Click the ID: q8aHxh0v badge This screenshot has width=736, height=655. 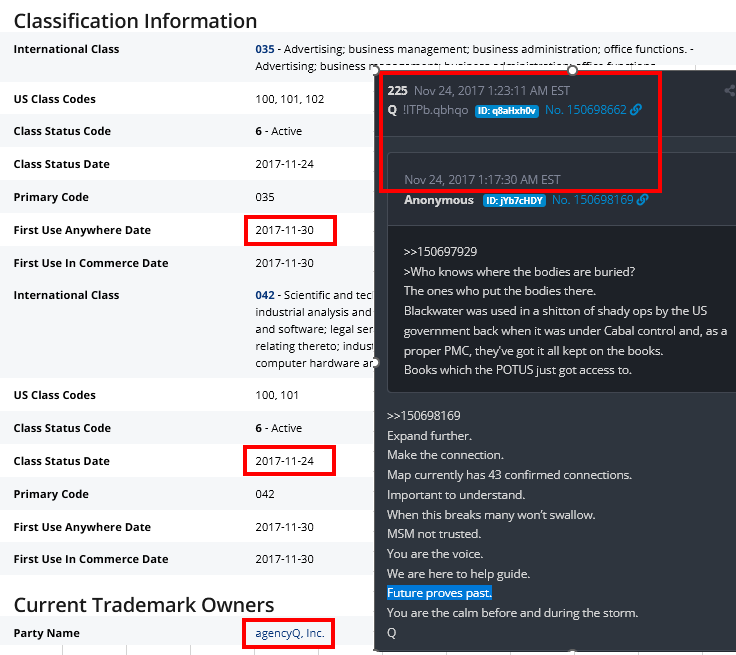(x=506, y=111)
